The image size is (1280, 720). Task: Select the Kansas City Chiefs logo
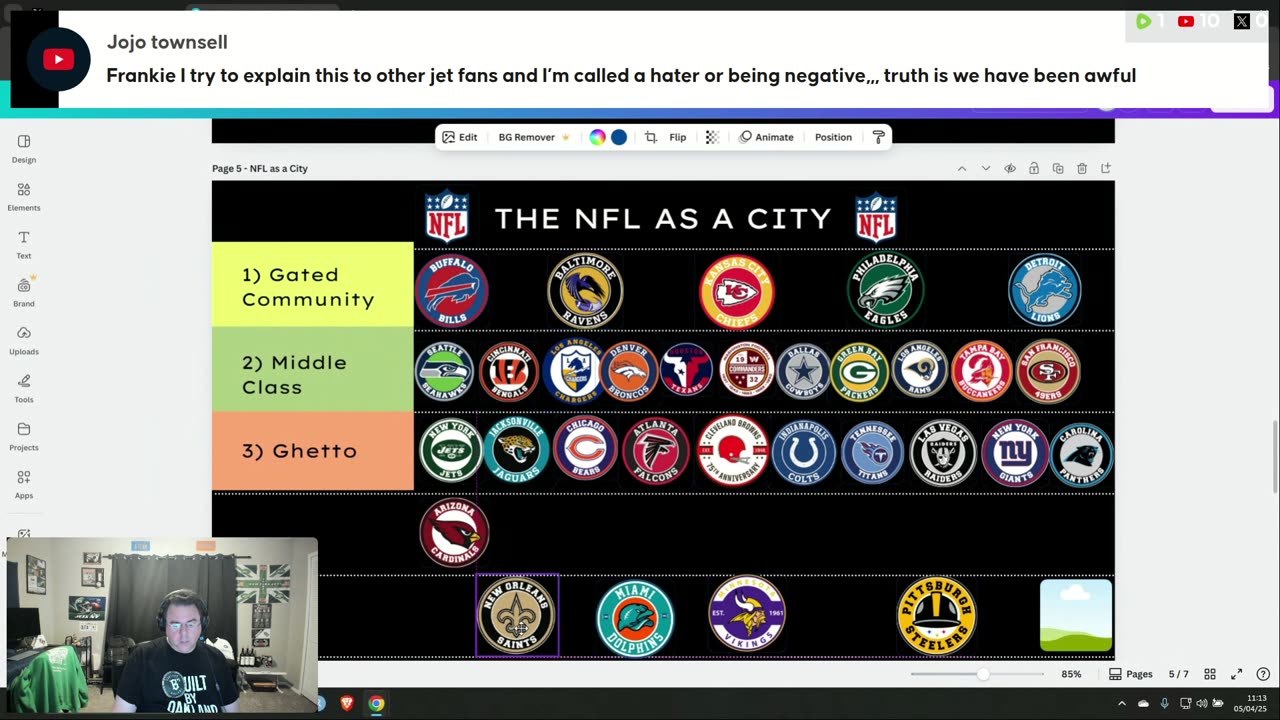click(737, 290)
